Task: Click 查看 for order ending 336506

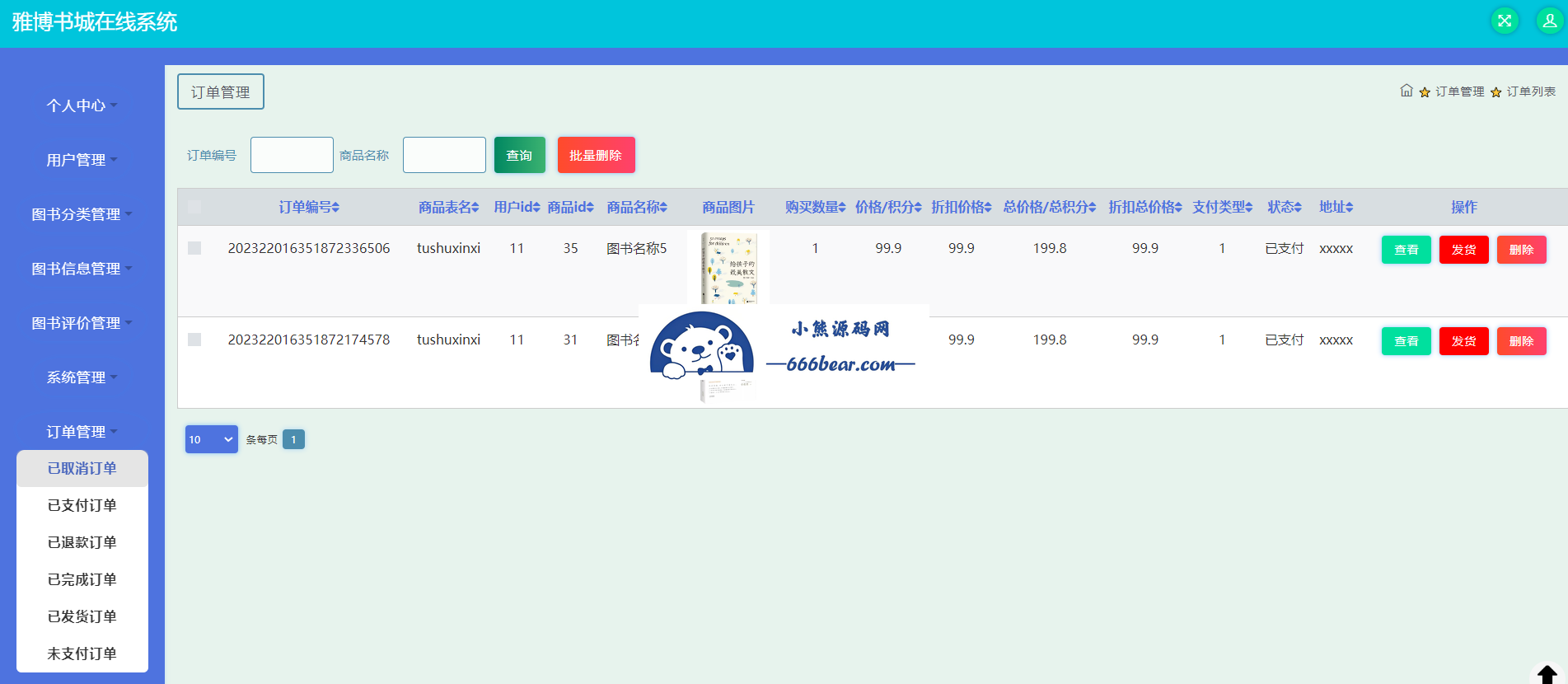Action: [x=1407, y=250]
